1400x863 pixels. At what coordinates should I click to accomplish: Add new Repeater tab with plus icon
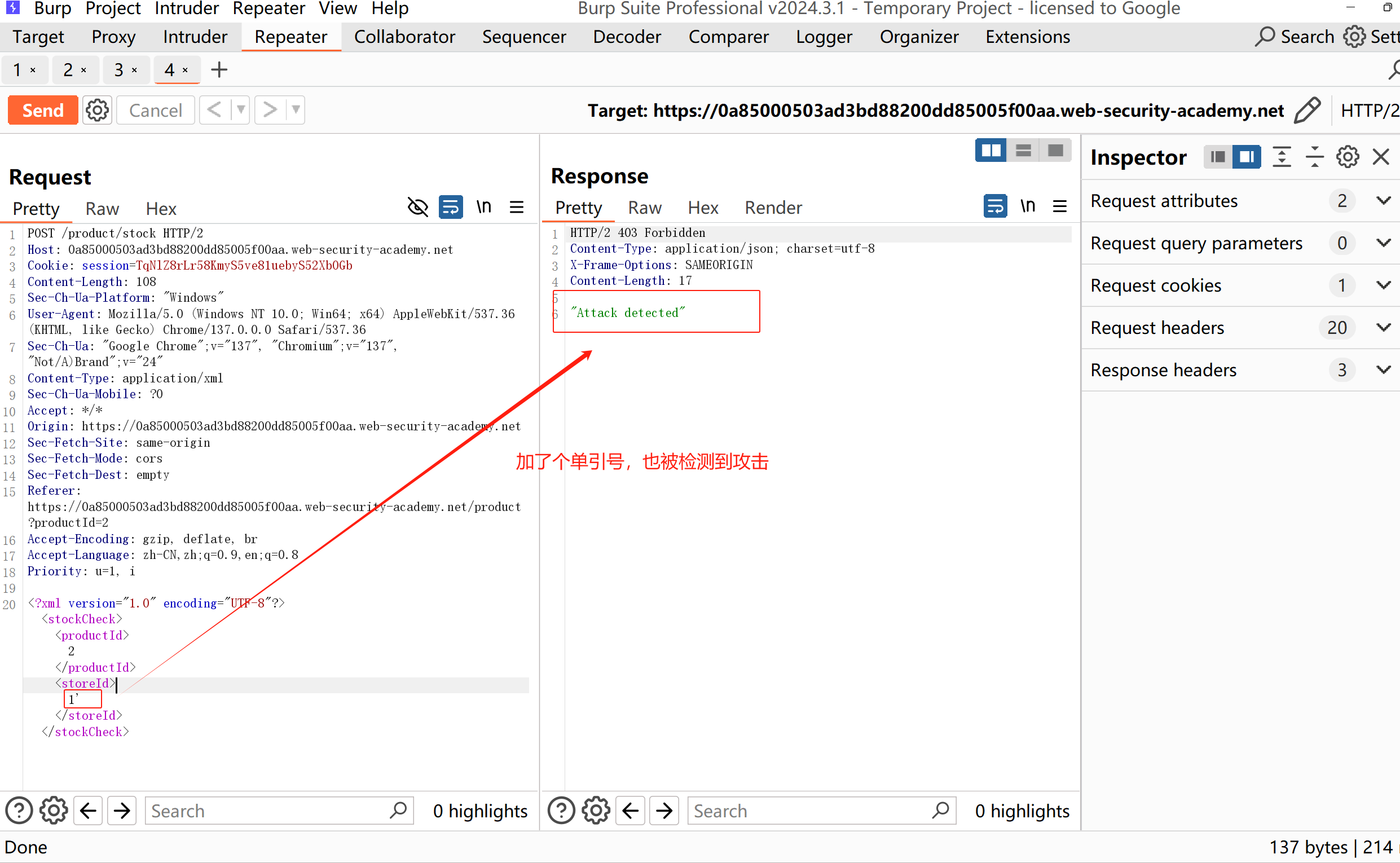point(219,69)
